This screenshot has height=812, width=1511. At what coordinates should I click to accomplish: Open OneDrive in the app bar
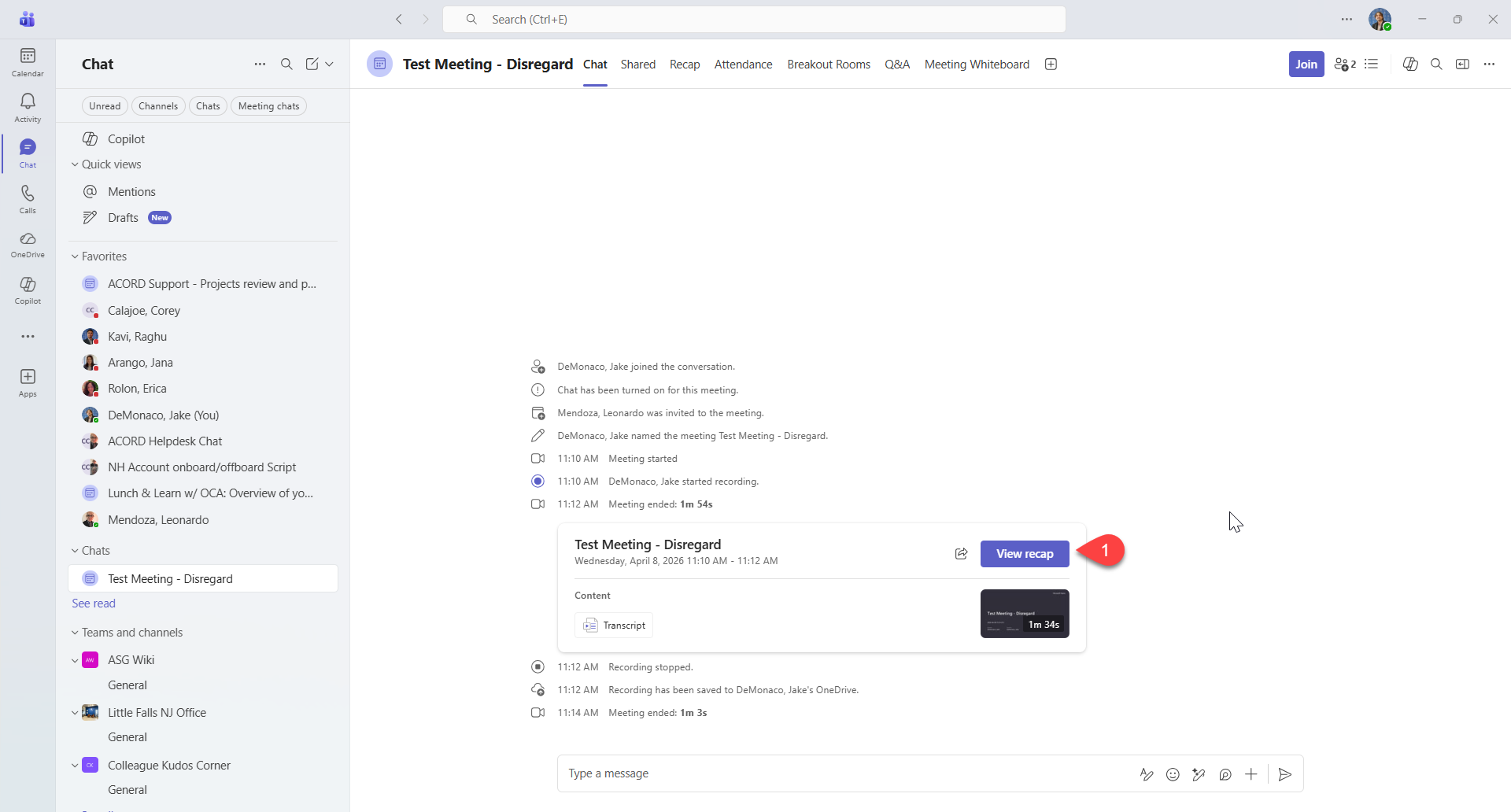pyautogui.click(x=28, y=244)
